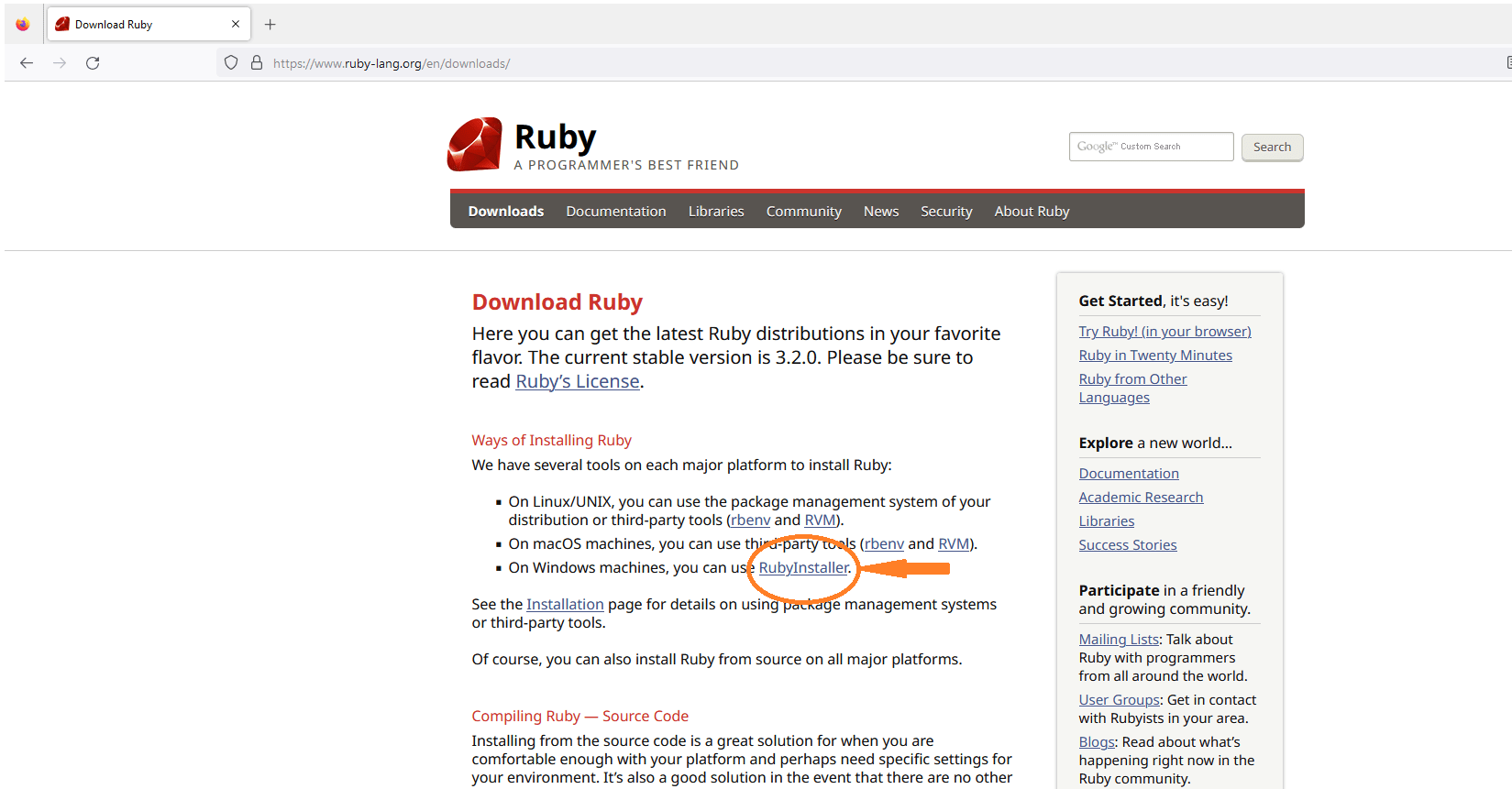Screen dimensions: 1512x789
Task: Click RVM link in Linux/UNIX bullet
Action: [821, 520]
